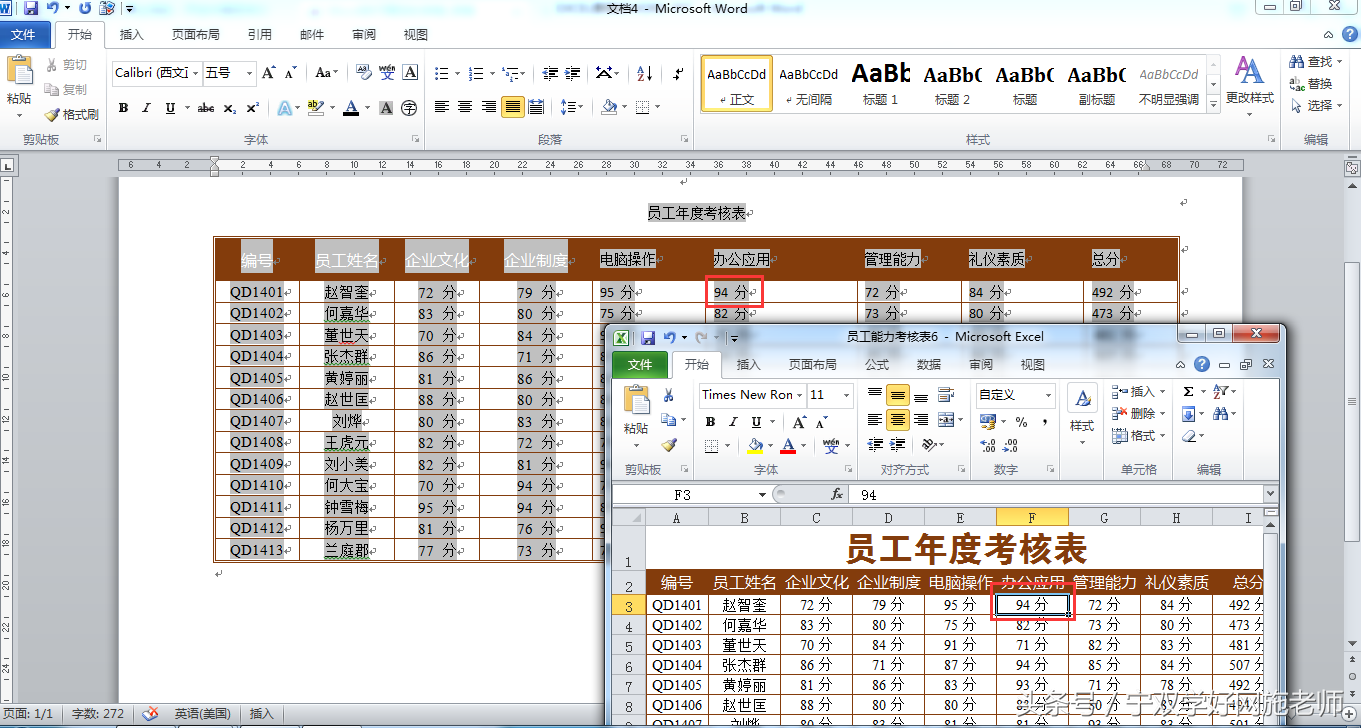Open the bullets list dropdown arrow in Word

(457, 73)
